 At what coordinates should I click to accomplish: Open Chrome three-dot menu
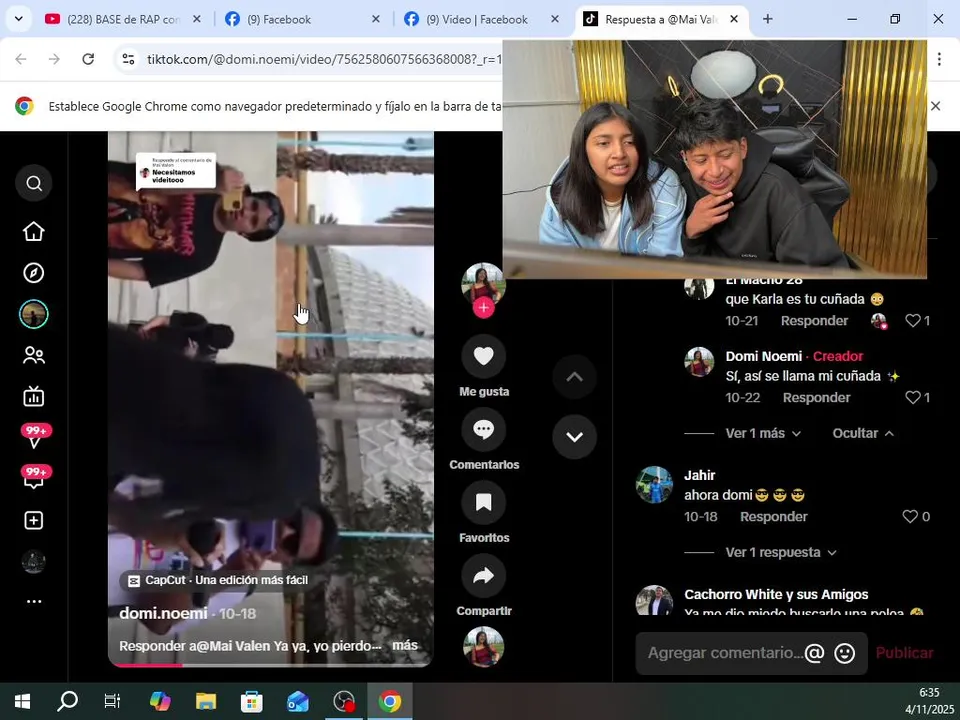coord(939,59)
